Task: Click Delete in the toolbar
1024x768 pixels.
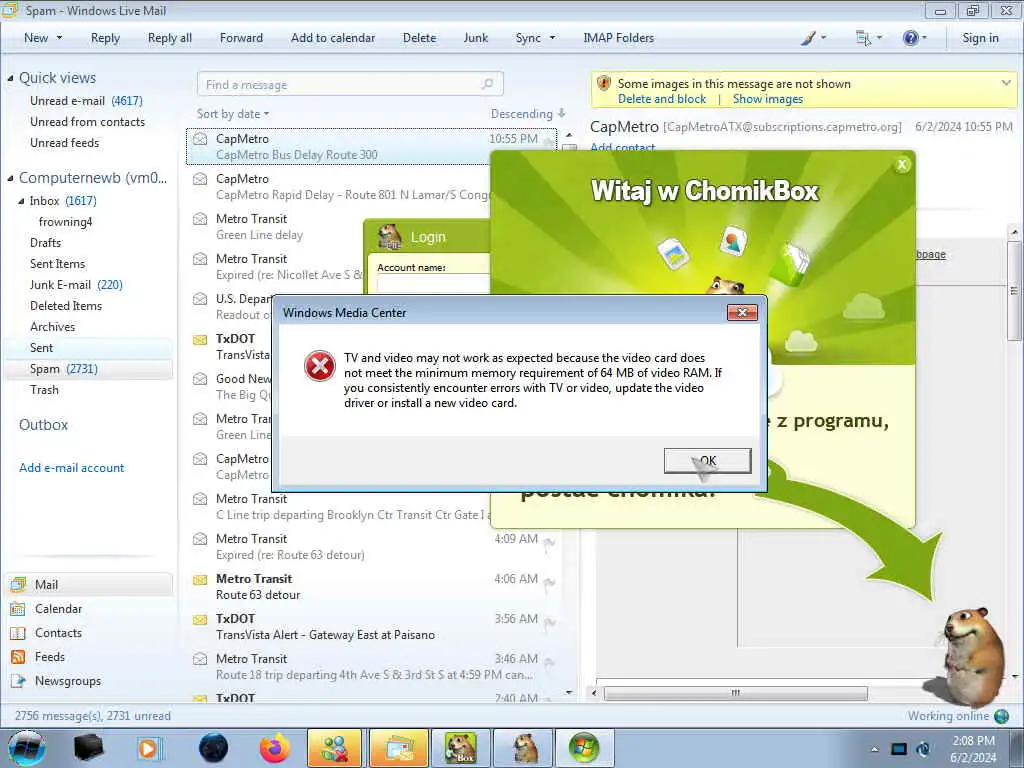Action: (x=419, y=38)
